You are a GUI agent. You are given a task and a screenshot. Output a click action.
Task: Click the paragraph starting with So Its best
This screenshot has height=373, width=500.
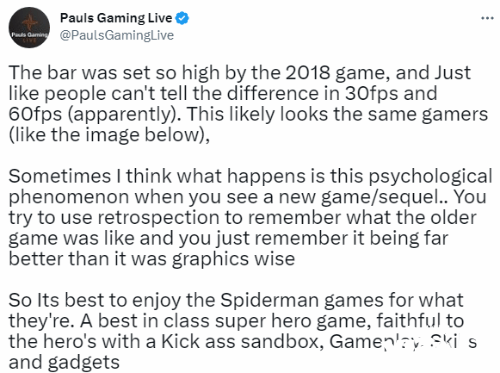[243, 331]
